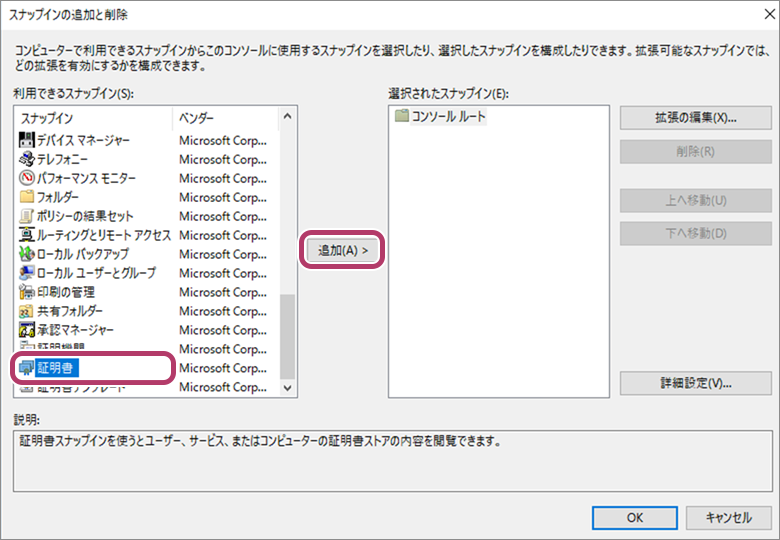Click the ローカル バックアップ snap-in icon
Screen dimensions: 780x540
[x=26, y=254]
